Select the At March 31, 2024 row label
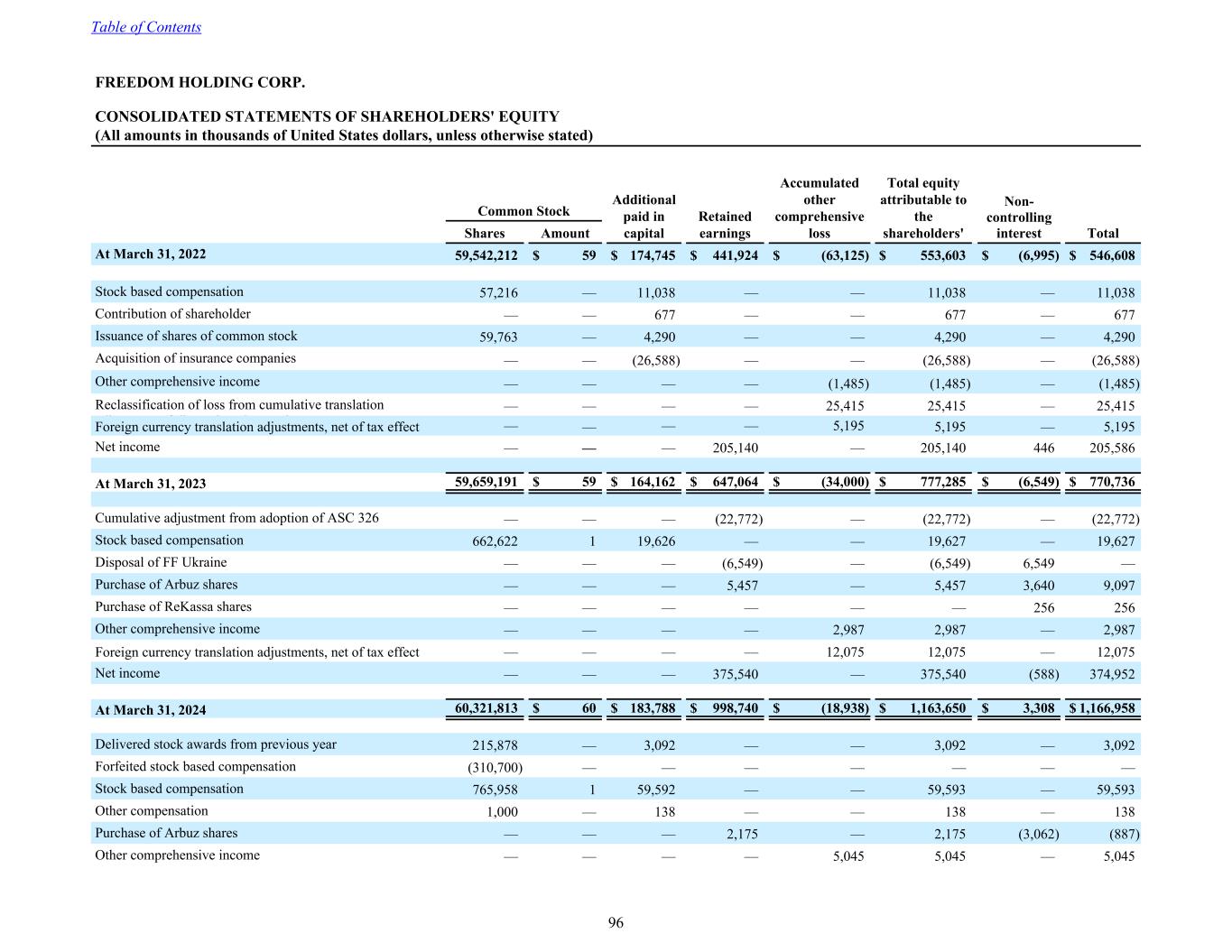Screen dimensions: 1232x952 151,710
